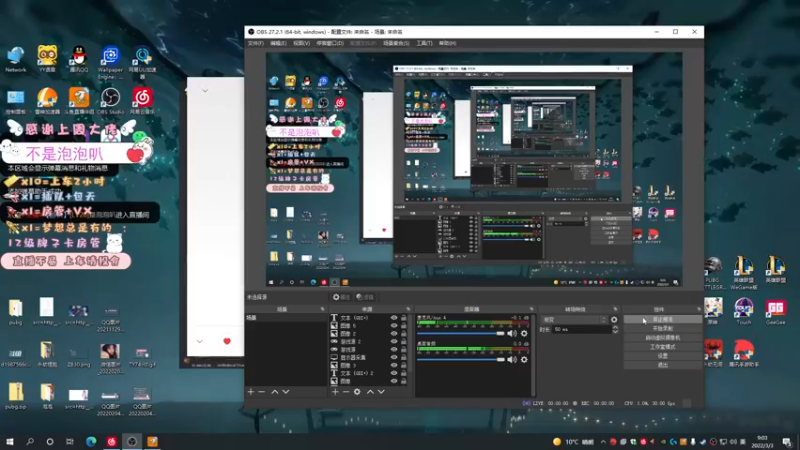This screenshot has height=450, width=800.
Task: Open OBS 设置 settings button in Controls
Action: coord(662,356)
